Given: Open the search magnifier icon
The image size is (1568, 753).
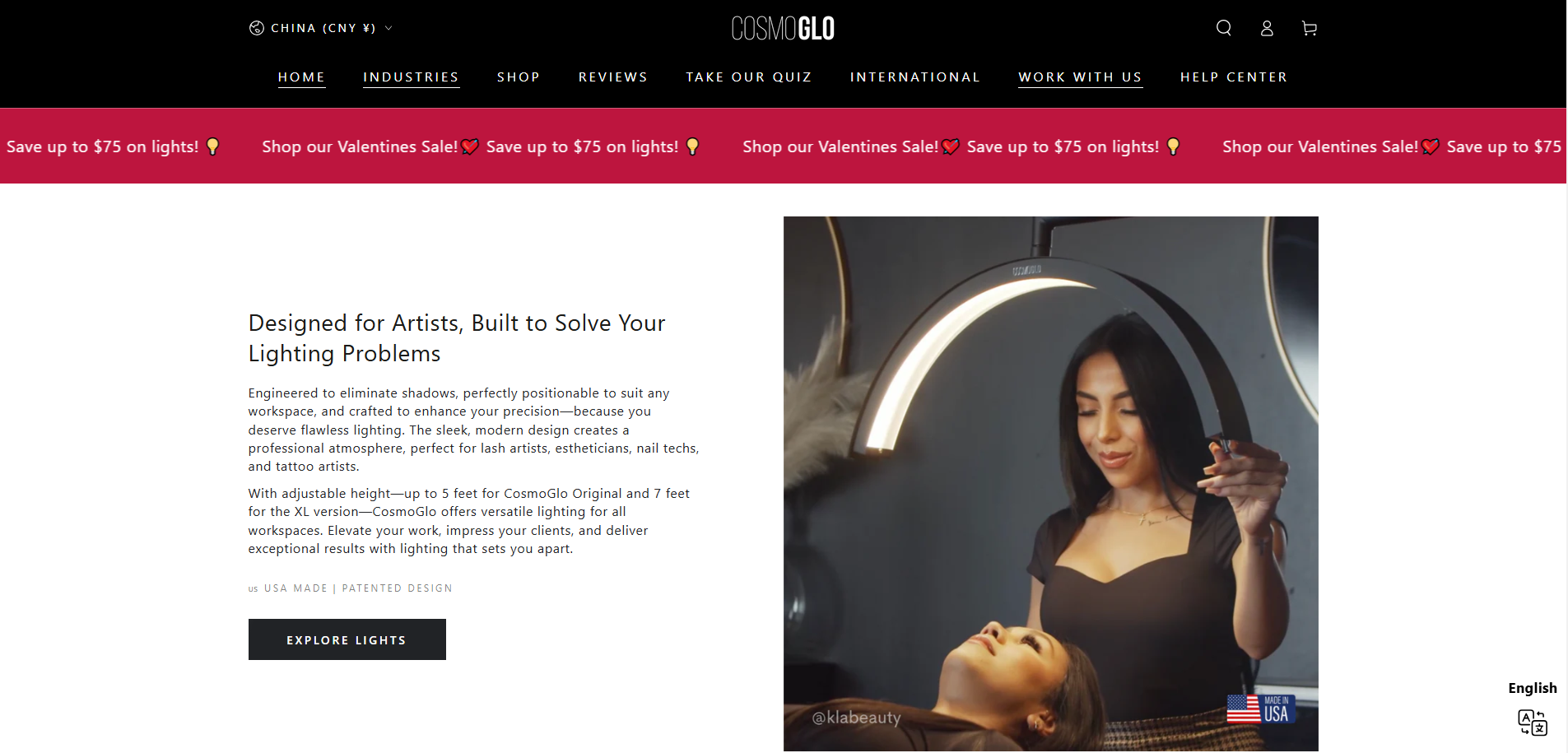Looking at the screenshot, I should [1224, 28].
